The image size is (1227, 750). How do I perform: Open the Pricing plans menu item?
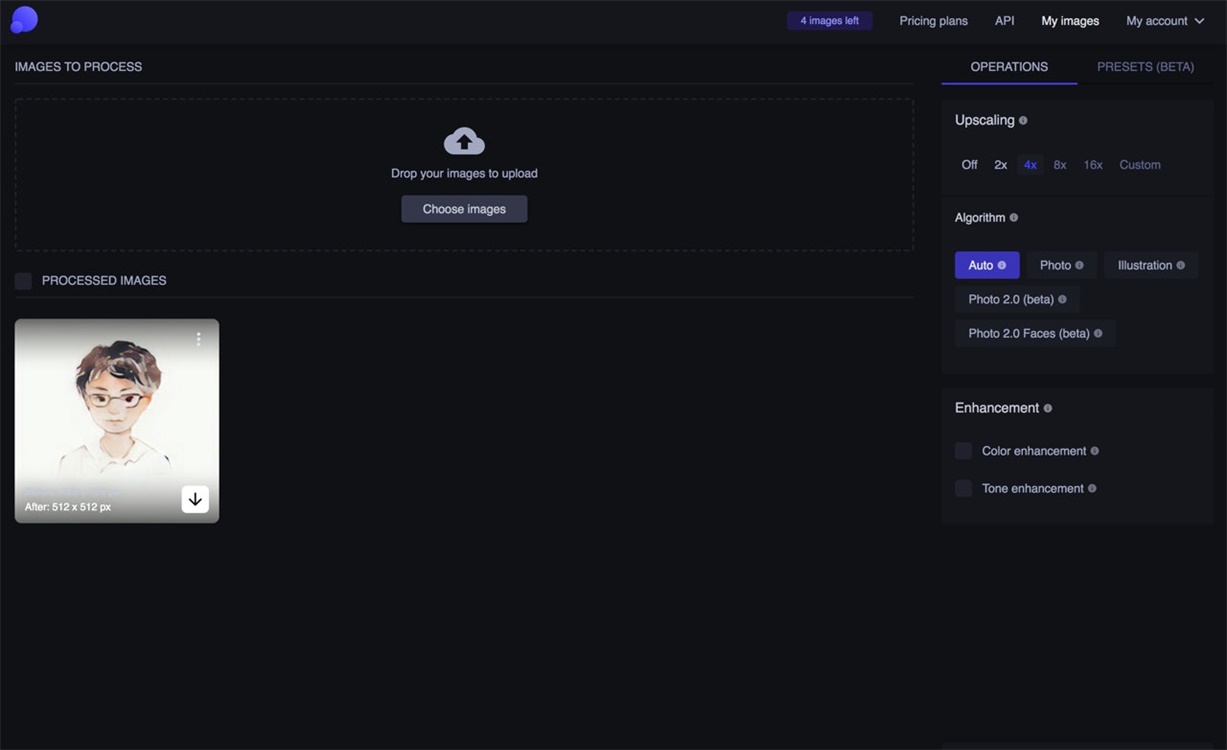tap(933, 21)
